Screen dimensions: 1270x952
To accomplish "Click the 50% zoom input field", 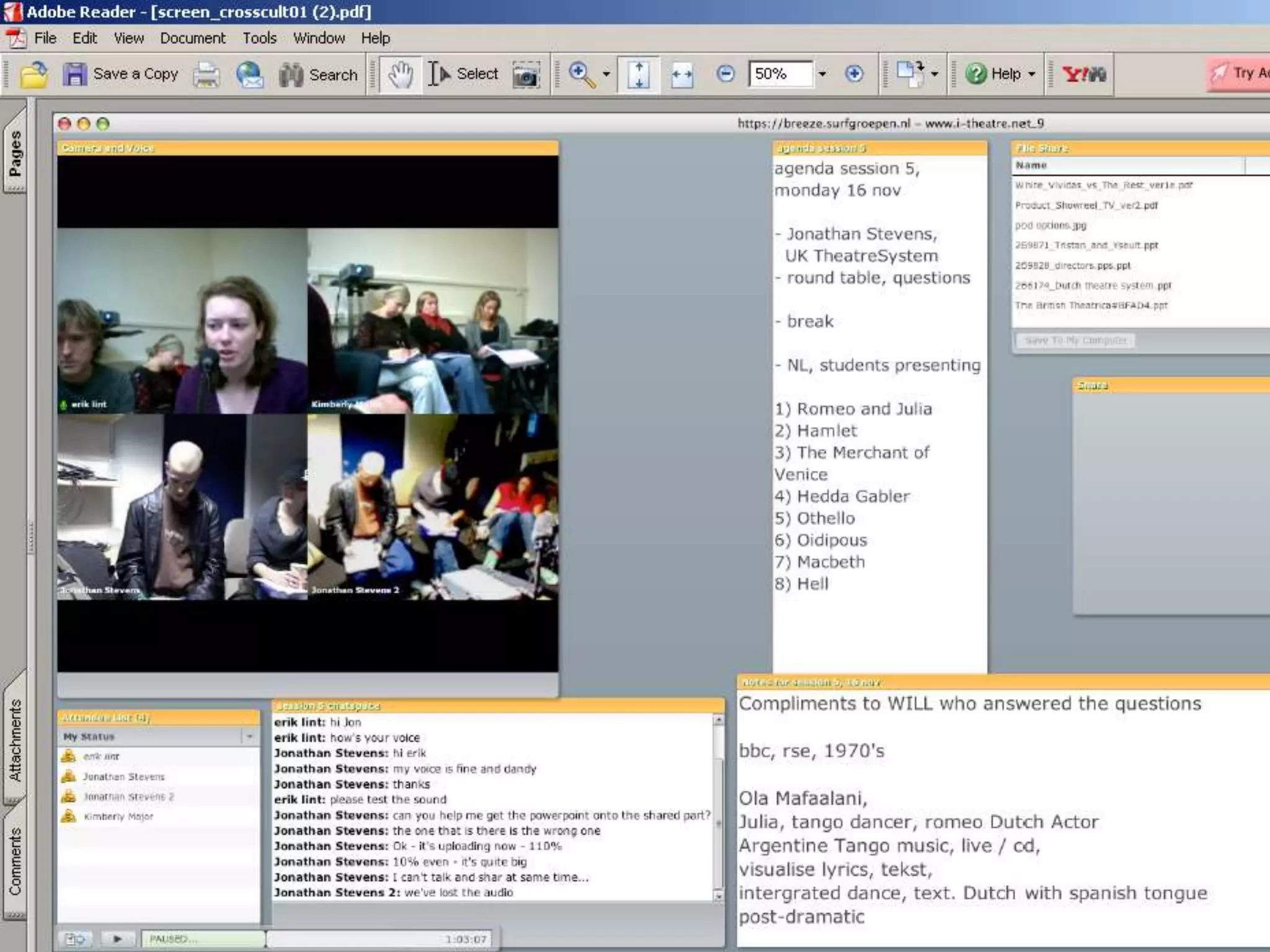I will pos(779,74).
